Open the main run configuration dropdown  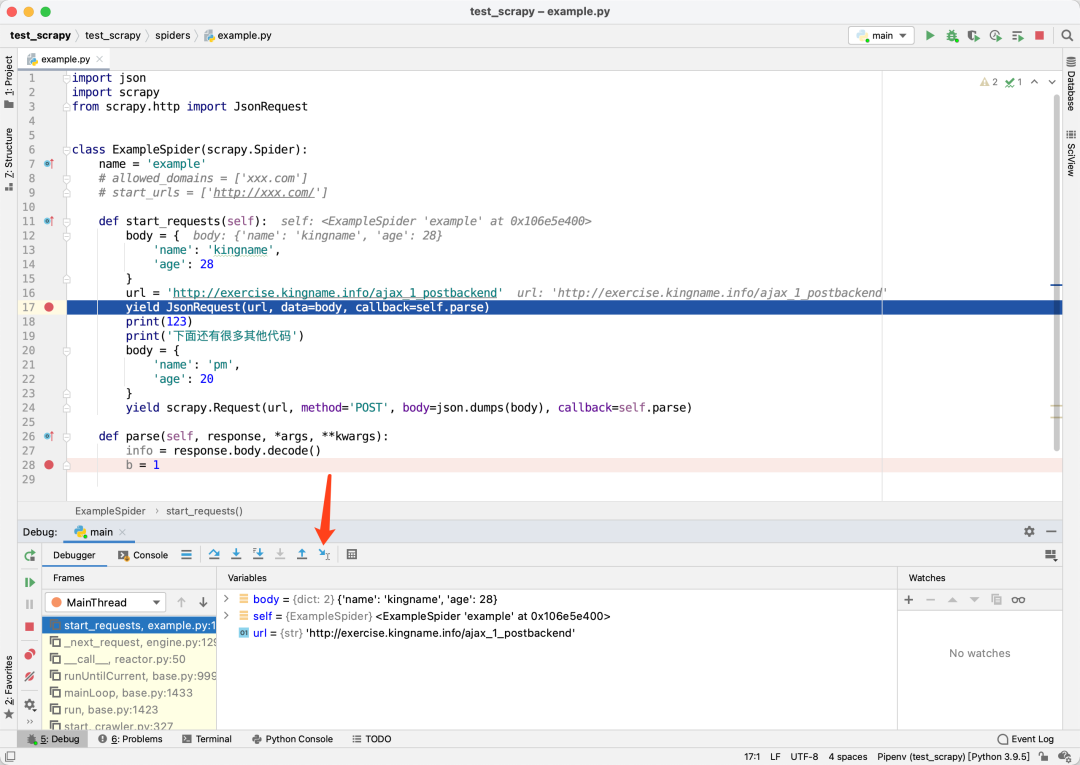point(882,35)
